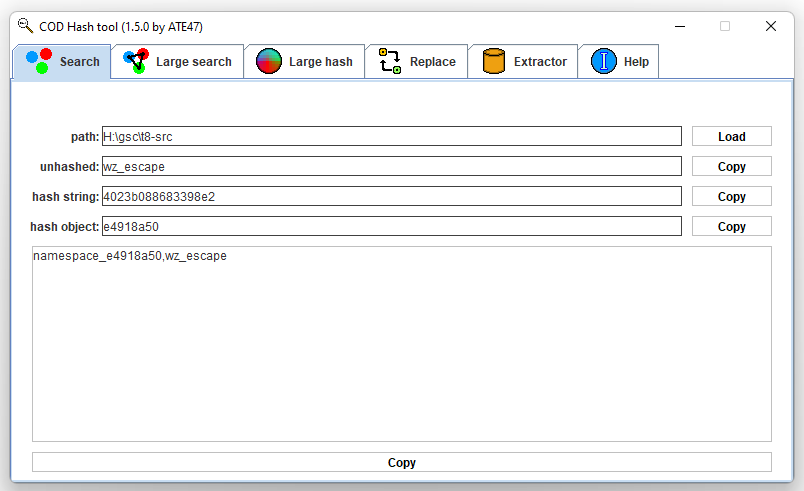Click the Replace tab's swap arrows icon
The height and width of the screenshot is (491, 804).
click(390, 61)
